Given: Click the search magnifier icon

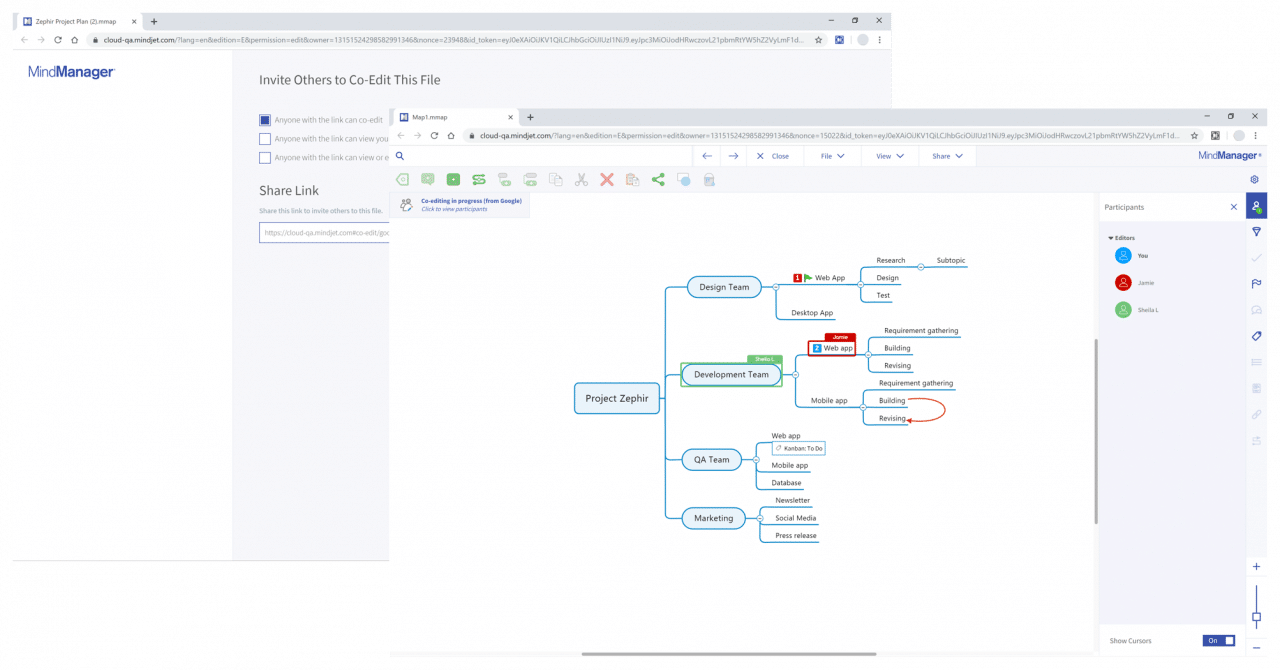Looking at the screenshot, I should point(400,156).
